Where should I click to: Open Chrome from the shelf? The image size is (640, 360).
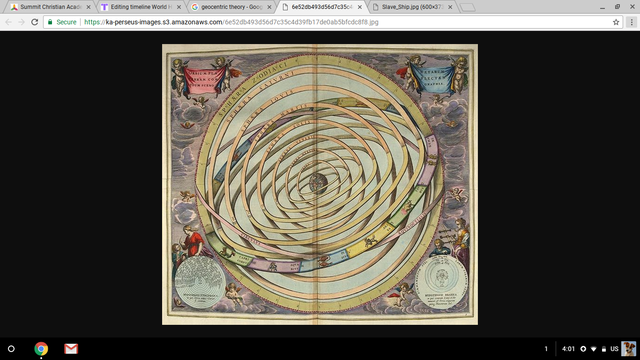pos(41,349)
